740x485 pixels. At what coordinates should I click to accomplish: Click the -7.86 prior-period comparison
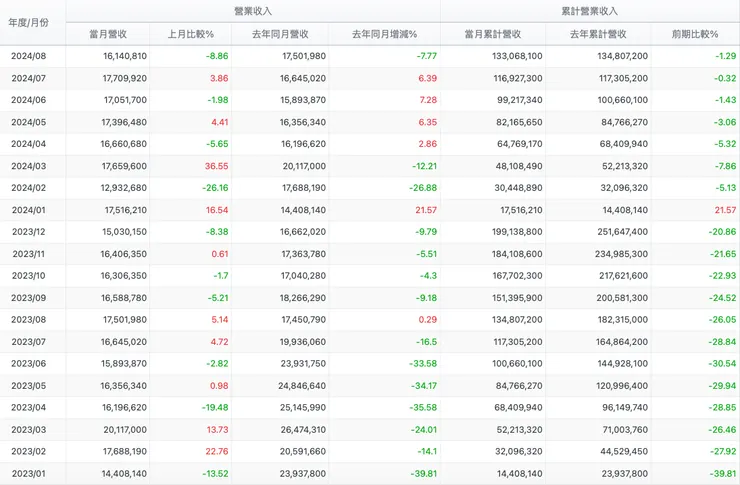click(x=725, y=166)
